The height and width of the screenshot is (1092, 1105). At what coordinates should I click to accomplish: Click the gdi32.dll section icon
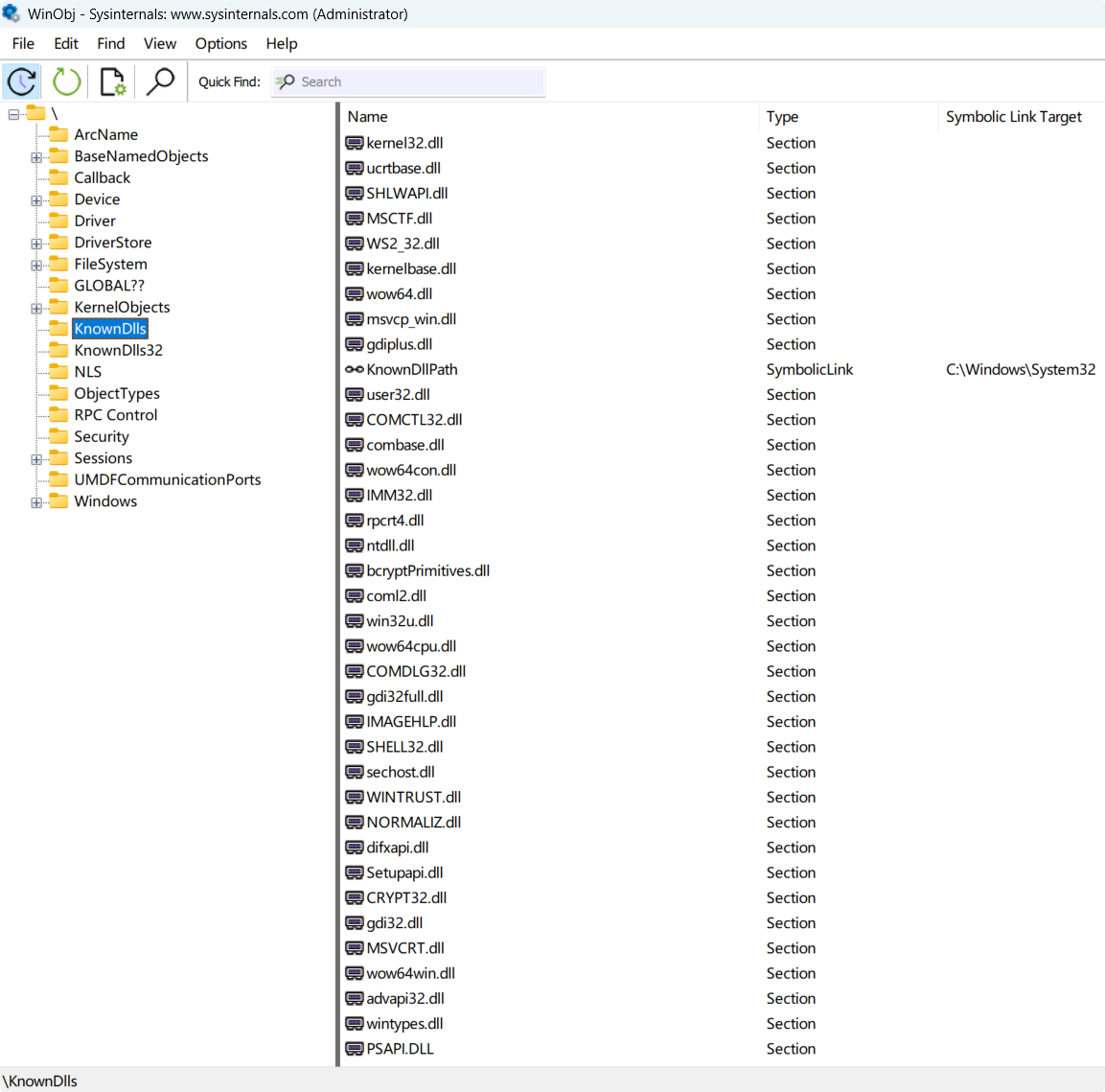coord(355,923)
